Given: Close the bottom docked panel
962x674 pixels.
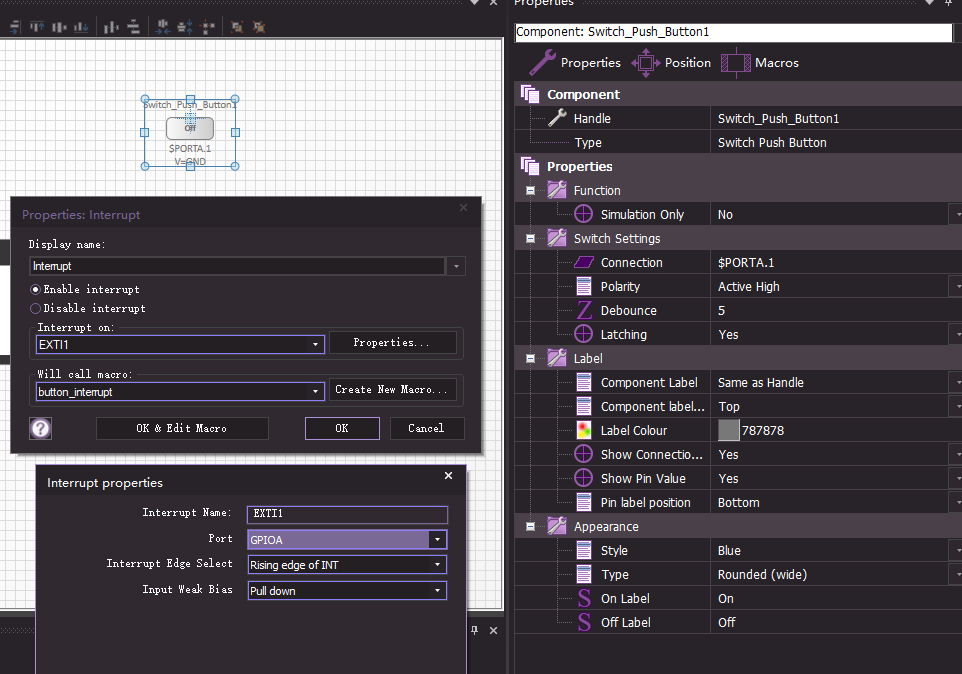Looking at the screenshot, I should [x=493, y=630].
